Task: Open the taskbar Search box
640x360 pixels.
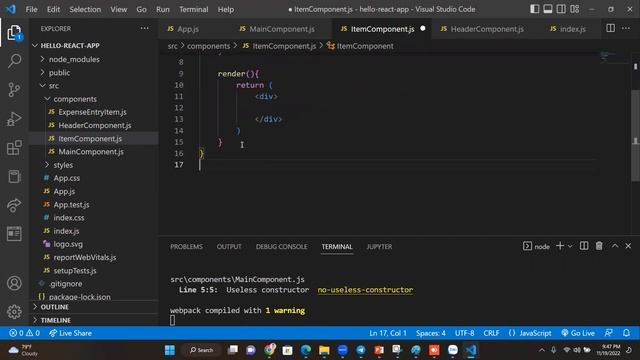Action: [202, 350]
